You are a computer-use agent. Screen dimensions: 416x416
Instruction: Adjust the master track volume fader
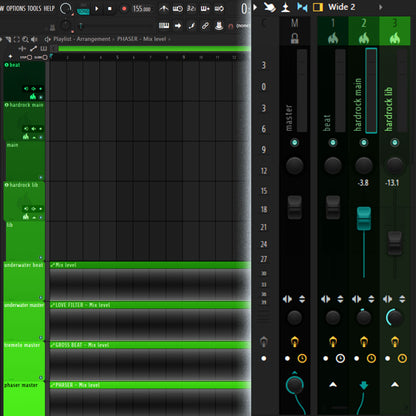tap(295, 207)
